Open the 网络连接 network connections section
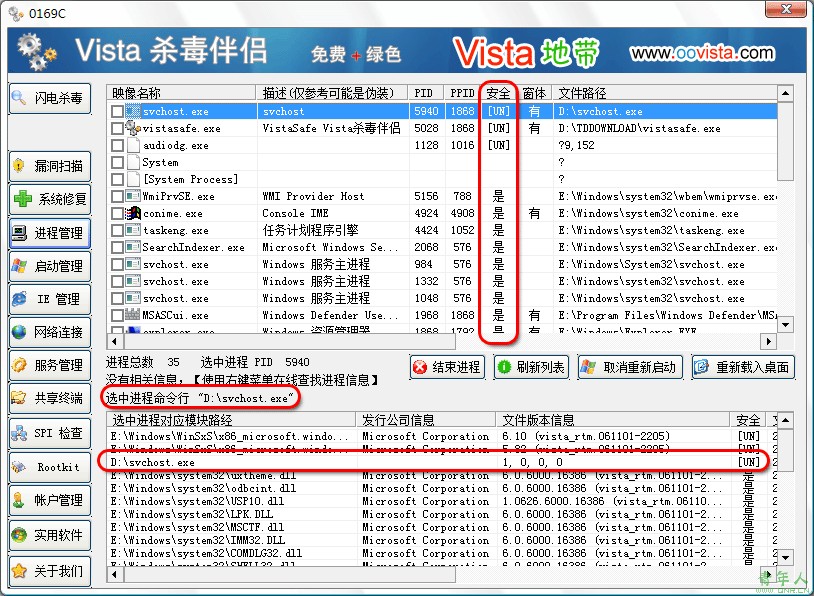 pyautogui.click(x=50, y=332)
